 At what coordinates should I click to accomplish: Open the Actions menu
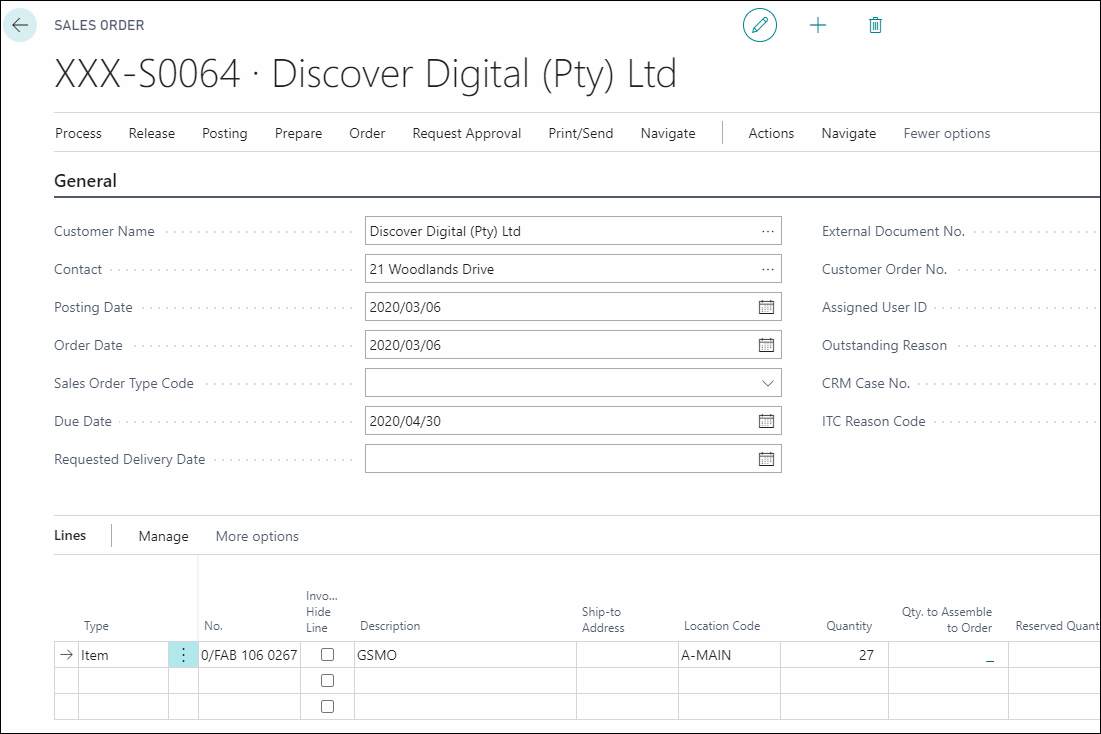[771, 133]
